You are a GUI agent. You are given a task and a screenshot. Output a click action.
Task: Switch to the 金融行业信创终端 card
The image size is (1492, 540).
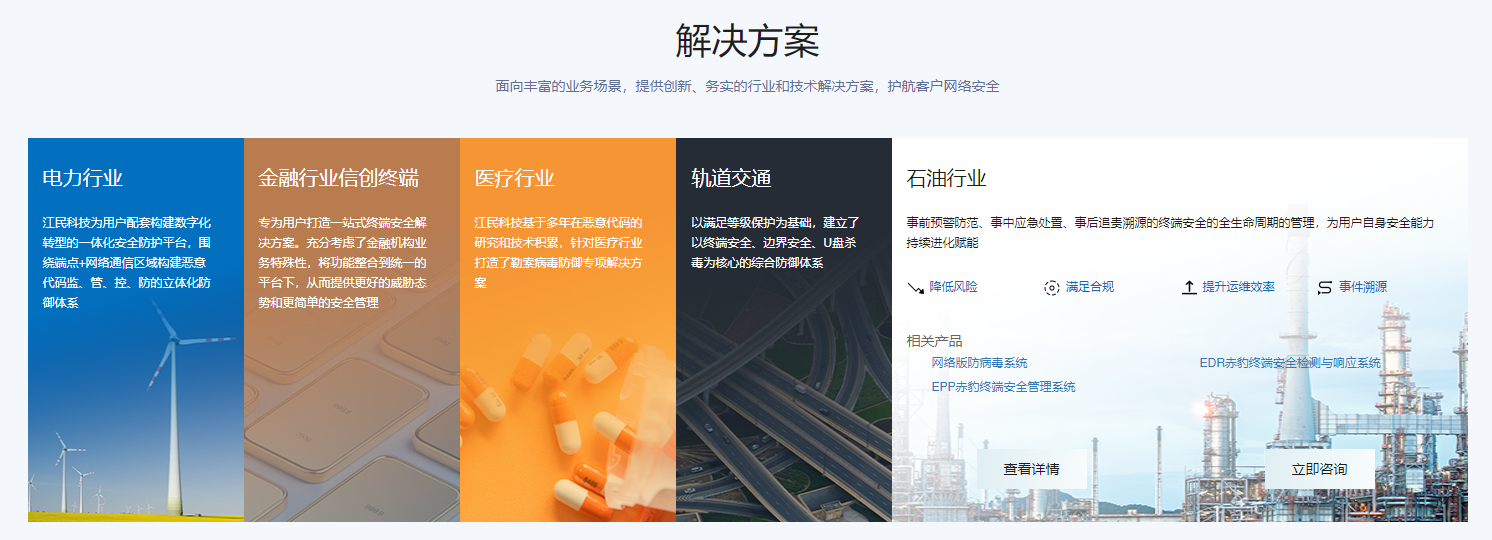point(338,179)
